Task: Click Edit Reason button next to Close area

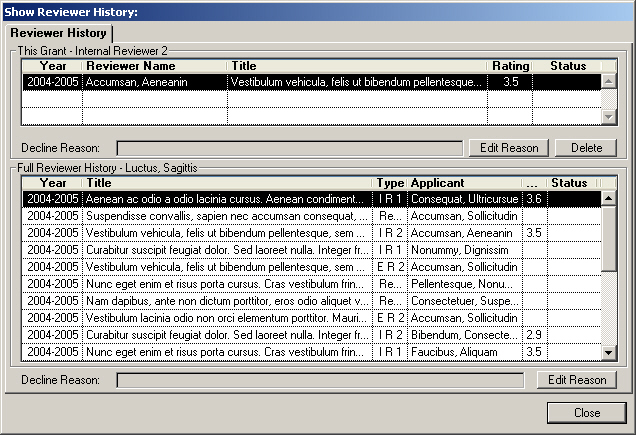Action: [x=577, y=380]
